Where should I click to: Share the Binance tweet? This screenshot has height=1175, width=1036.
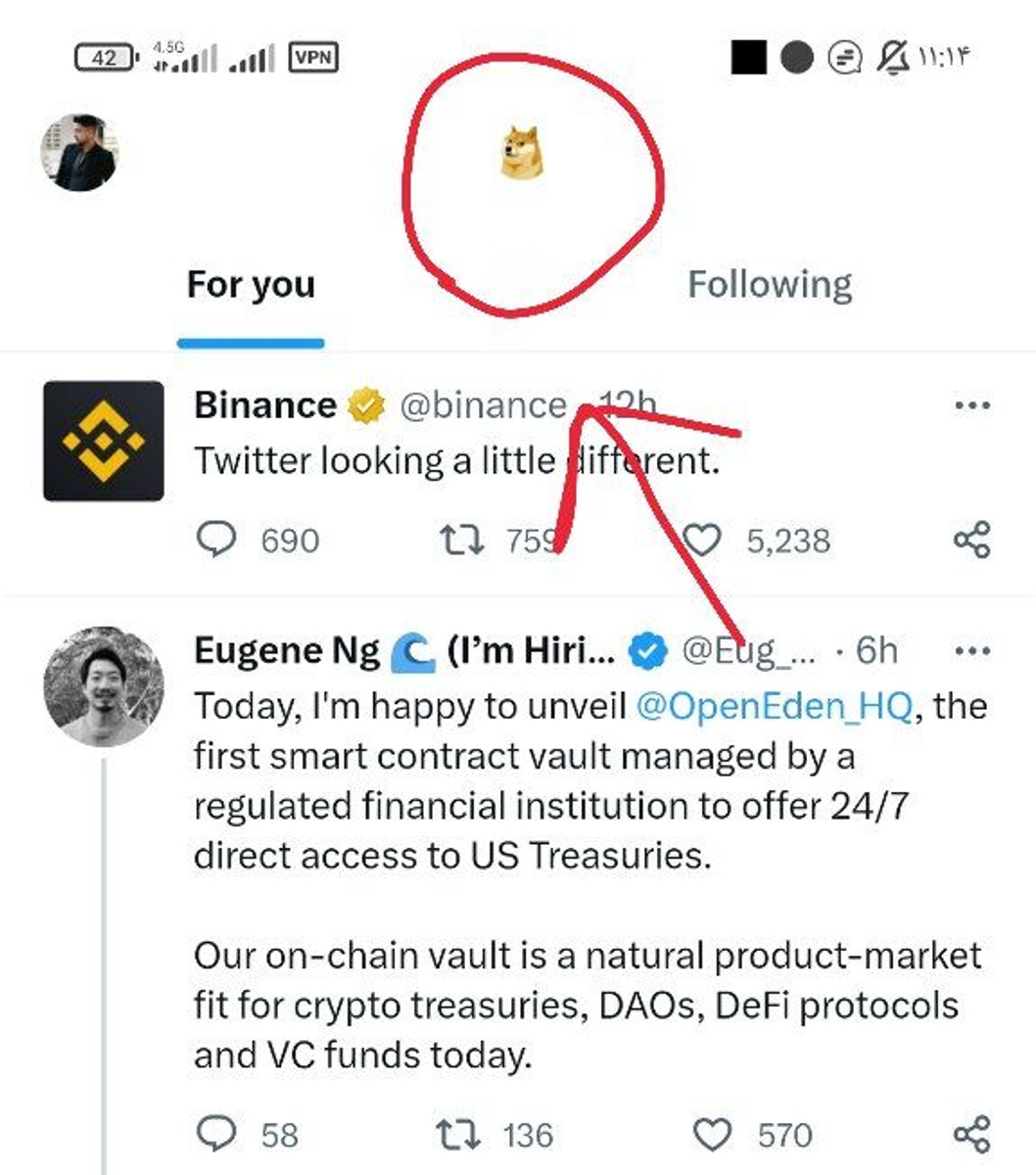(x=971, y=540)
